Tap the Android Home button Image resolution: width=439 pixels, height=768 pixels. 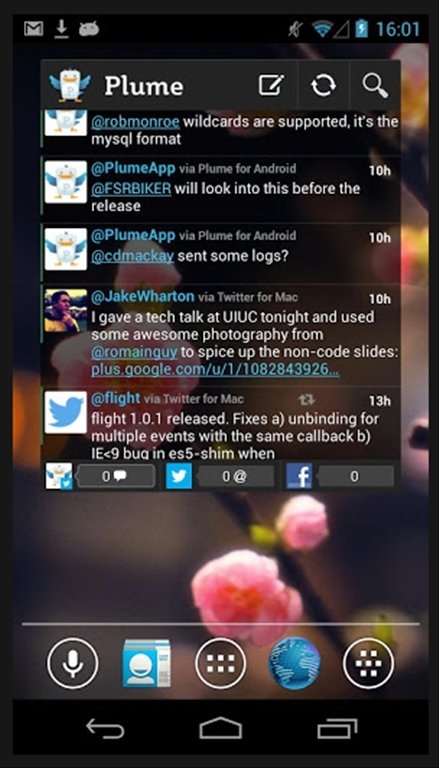(220, 728)
